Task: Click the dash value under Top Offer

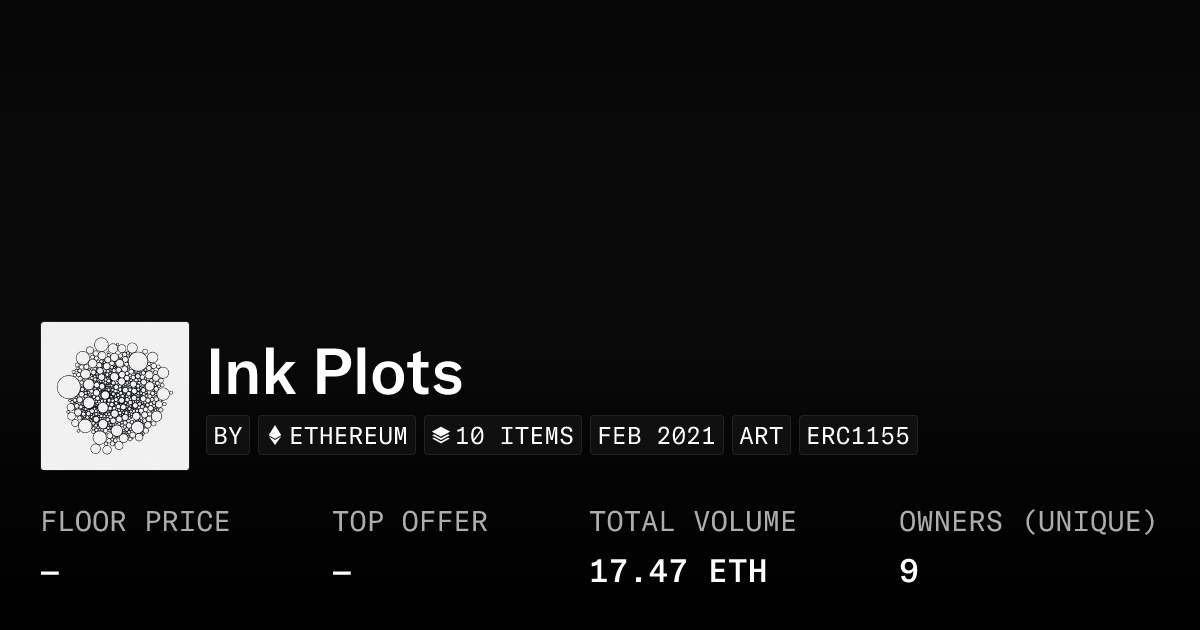Action: click(342, 573)
